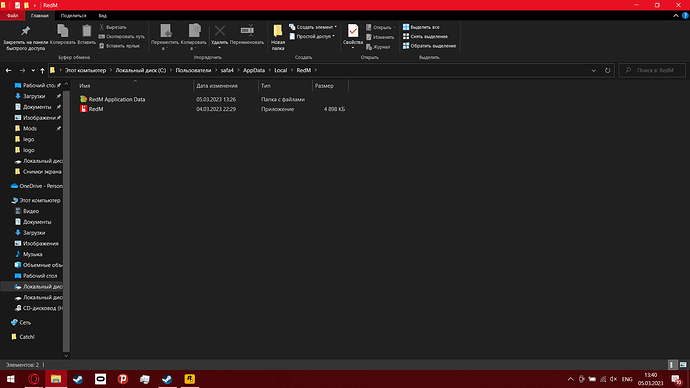Open the Переместить в move-to dropdown

[x=165, y=37]
